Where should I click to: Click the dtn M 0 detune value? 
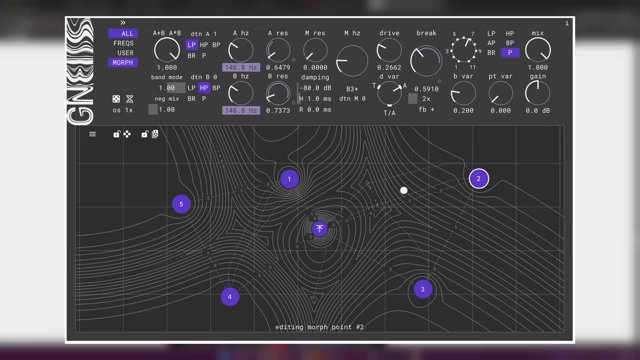point(352,99)
